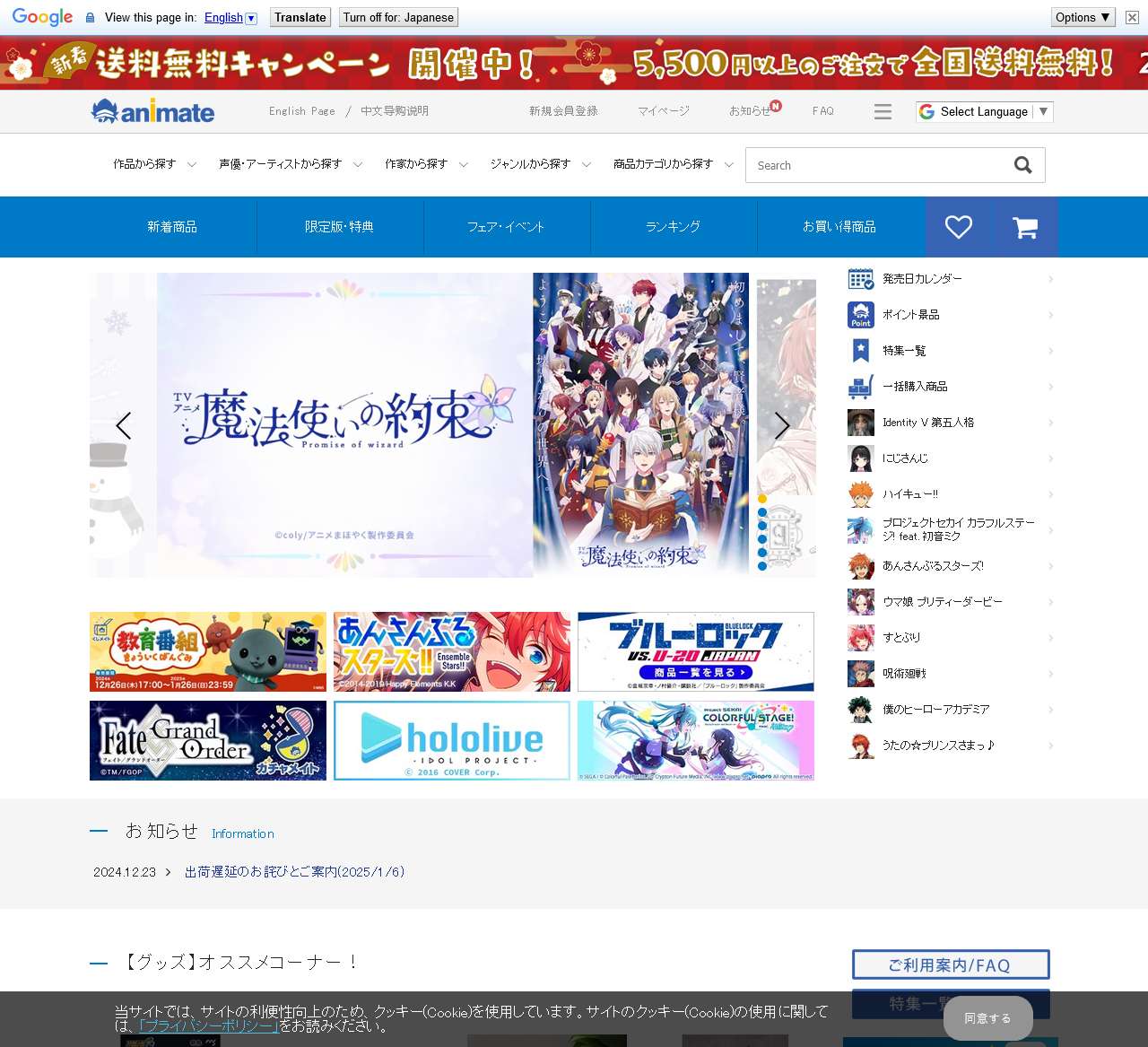Select the にじさんじ character icon

point(861,458)
